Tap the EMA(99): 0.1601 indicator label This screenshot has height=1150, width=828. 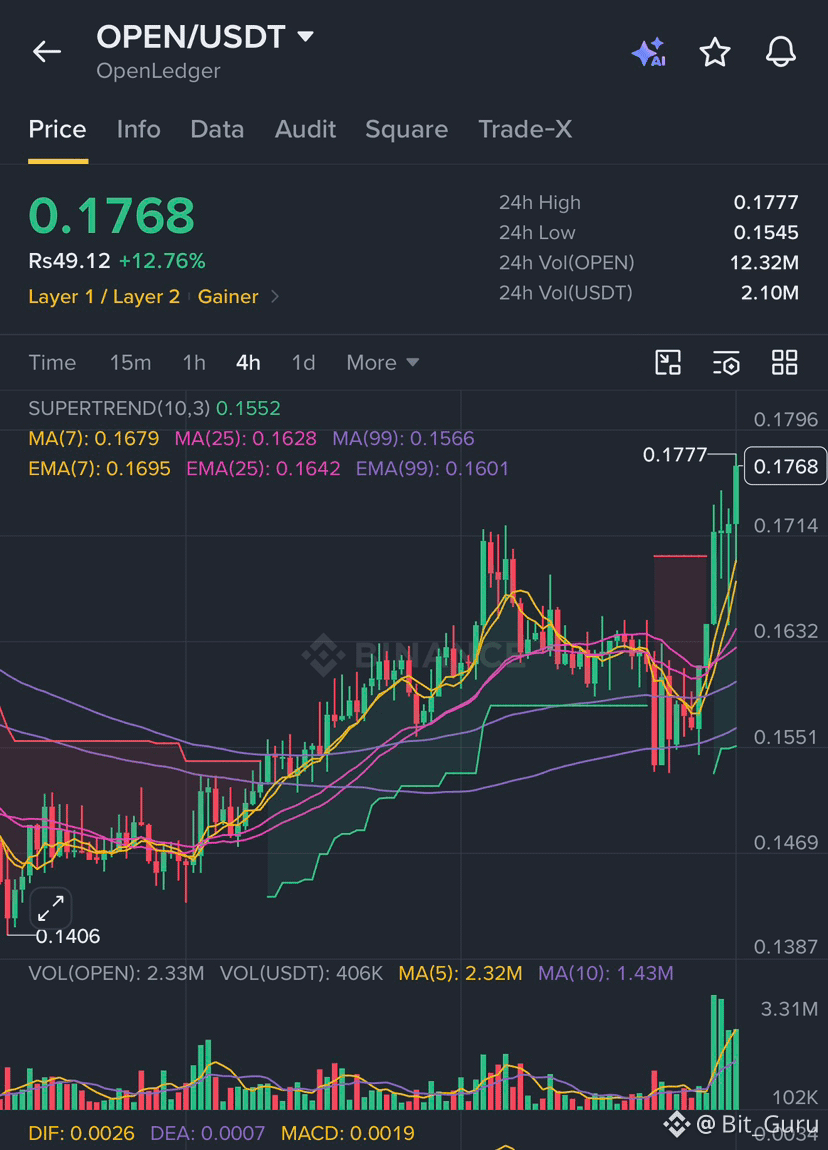click(432, 469)
